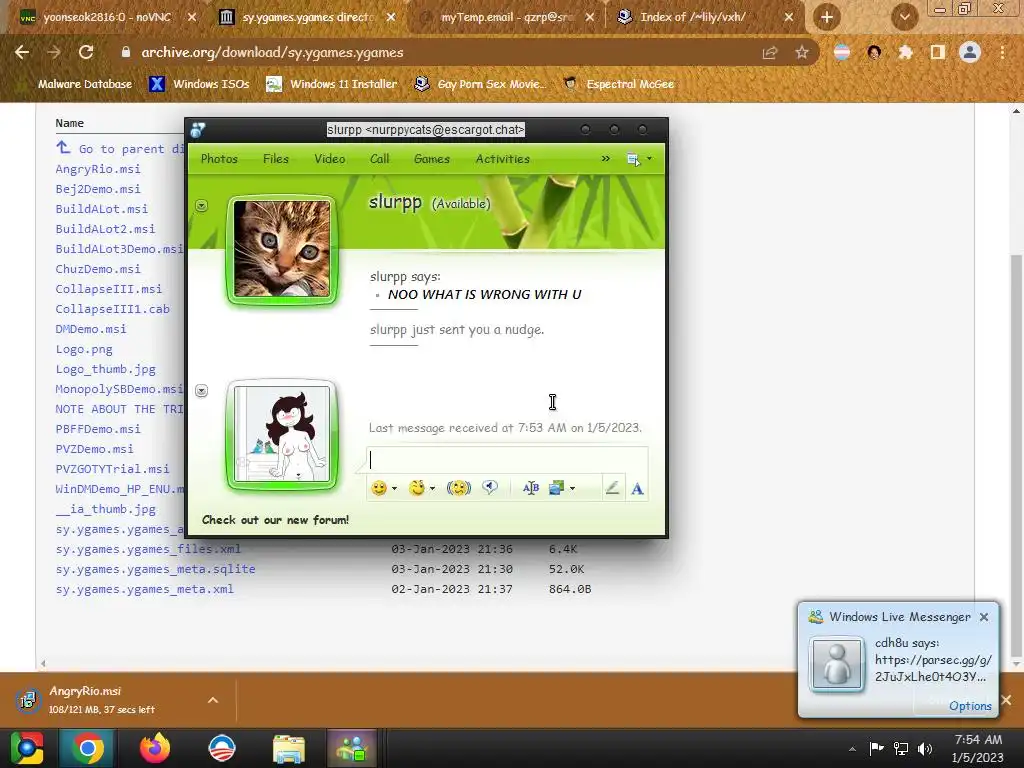Screen dimensions: 1024x768
Task: Open the Extensions puzzle piece icon
Action: click(905, 52)
